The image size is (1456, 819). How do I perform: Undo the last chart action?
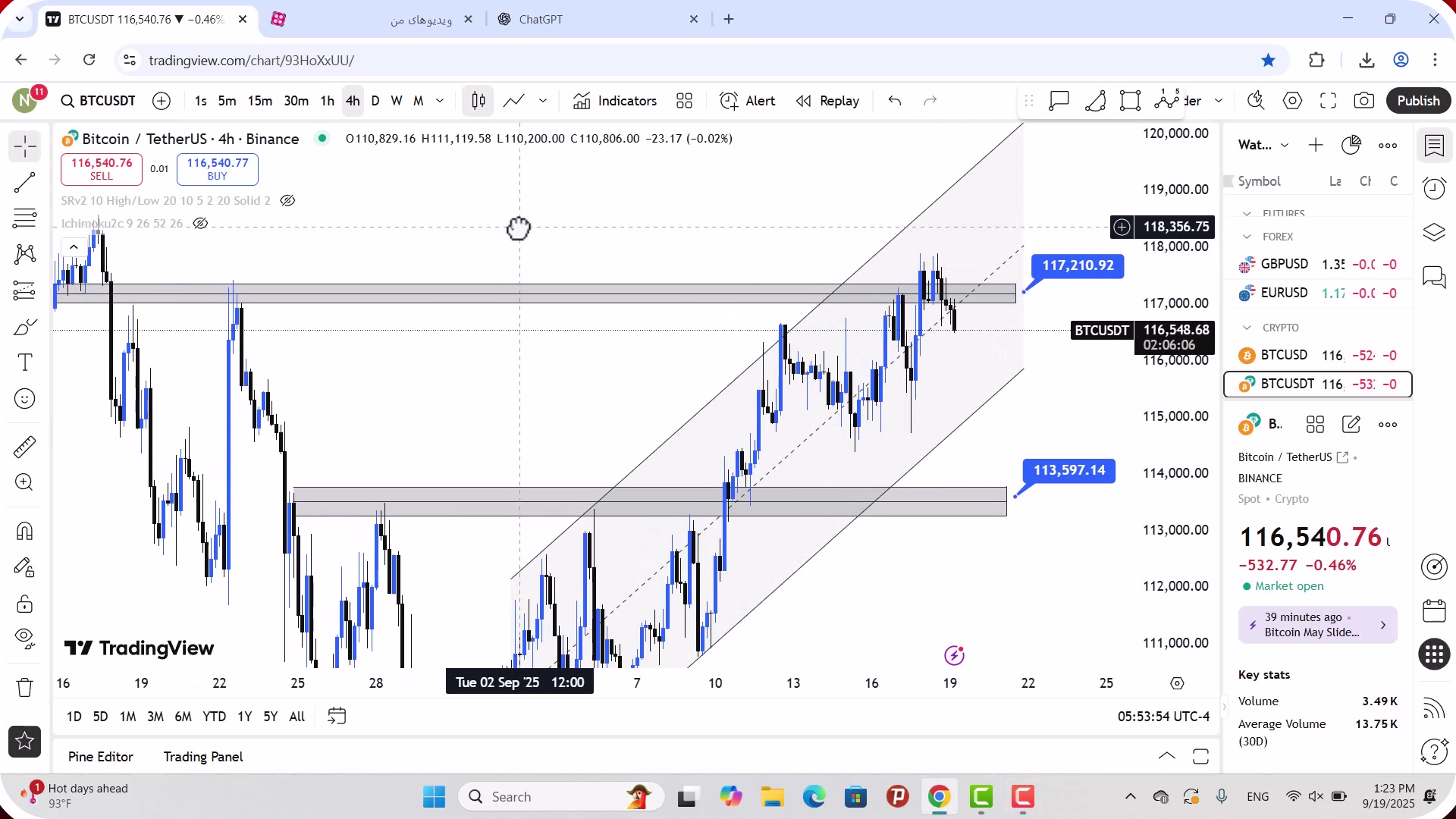pos(895,101)
